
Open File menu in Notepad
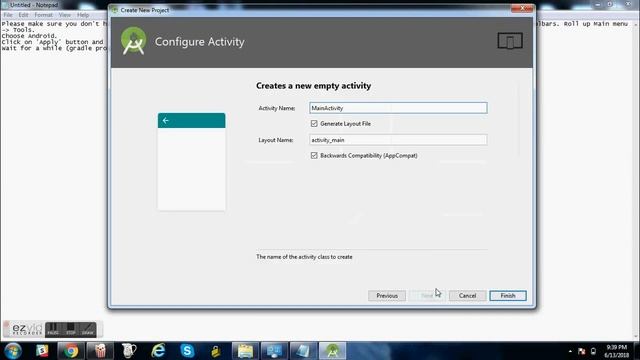8,15
